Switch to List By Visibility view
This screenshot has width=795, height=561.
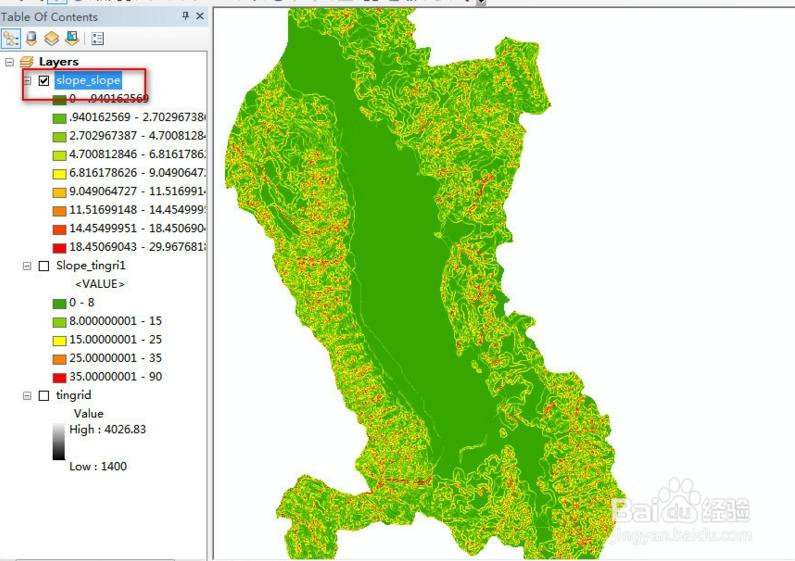tap(52, 39)
